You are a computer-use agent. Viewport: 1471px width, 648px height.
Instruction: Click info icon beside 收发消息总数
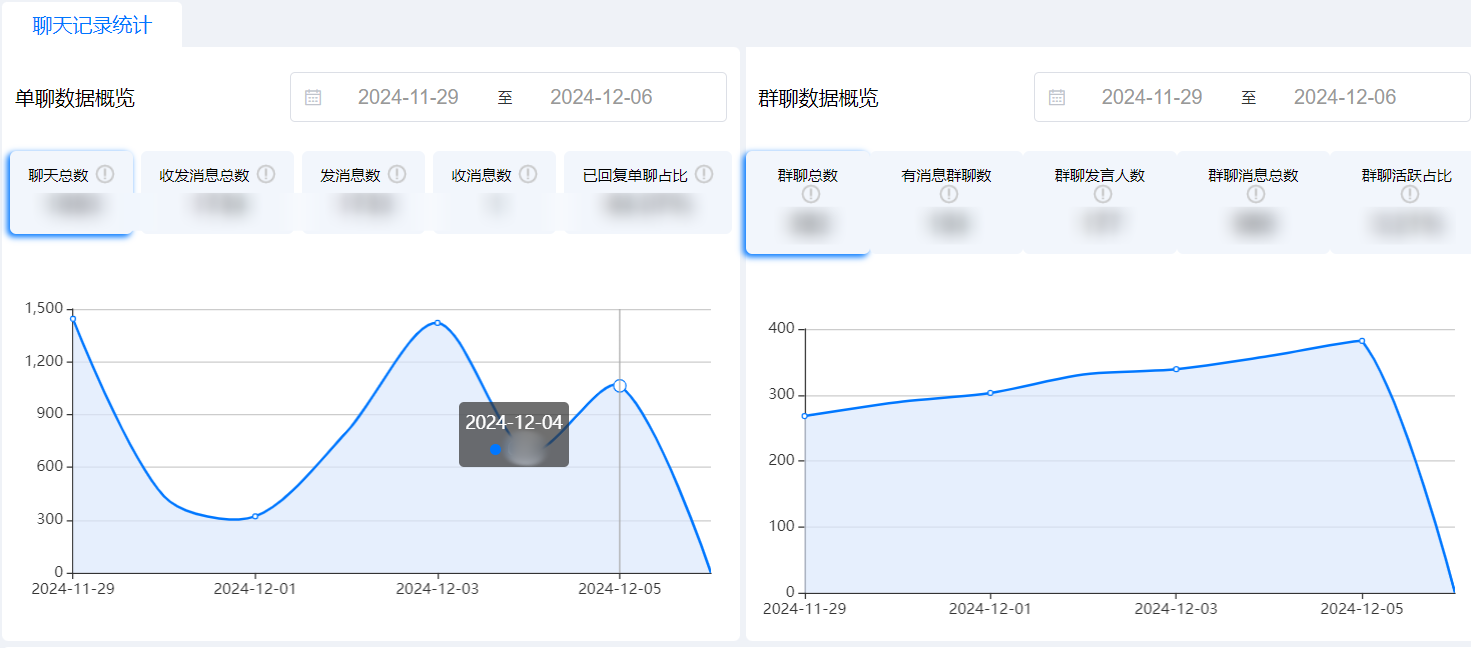[x=266, y=175]
